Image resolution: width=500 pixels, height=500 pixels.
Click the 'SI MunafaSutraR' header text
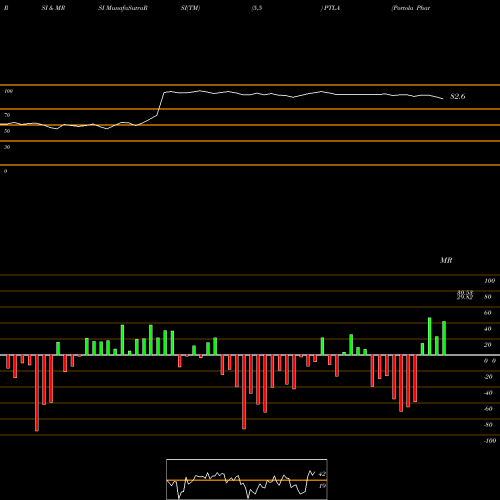123,8
